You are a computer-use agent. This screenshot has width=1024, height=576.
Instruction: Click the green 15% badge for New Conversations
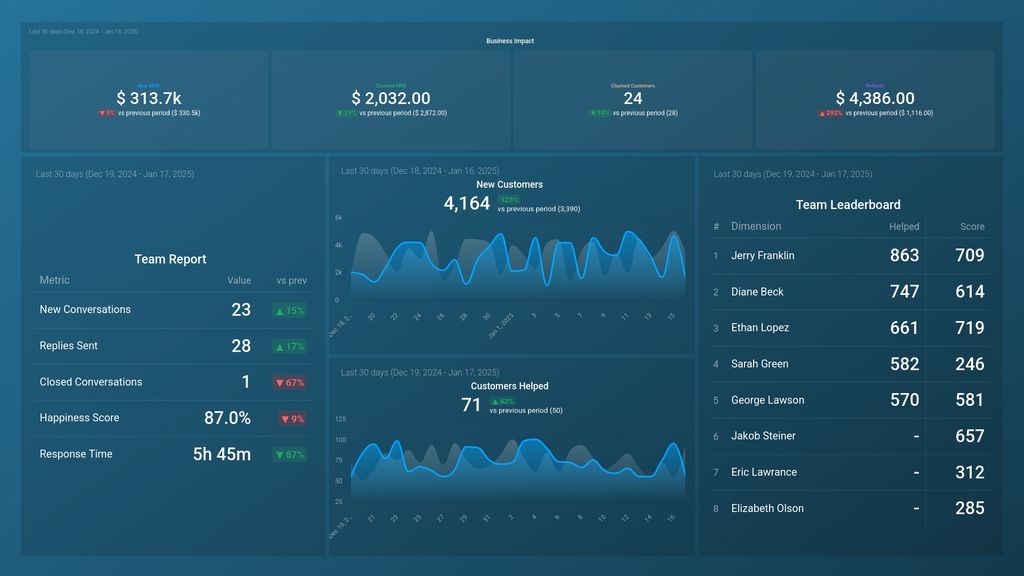[289, 311]
